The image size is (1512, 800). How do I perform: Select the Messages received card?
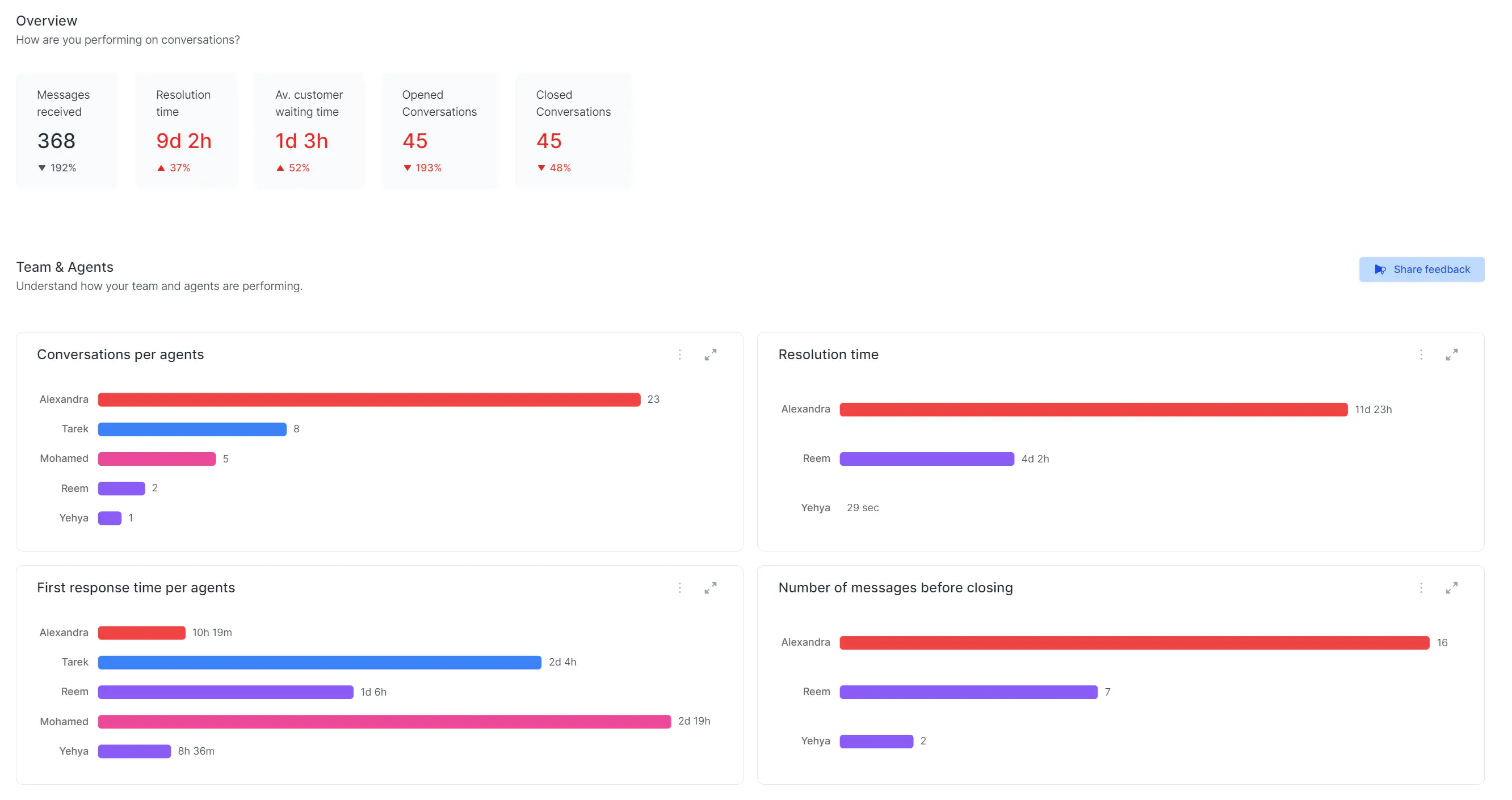(67, 130)
